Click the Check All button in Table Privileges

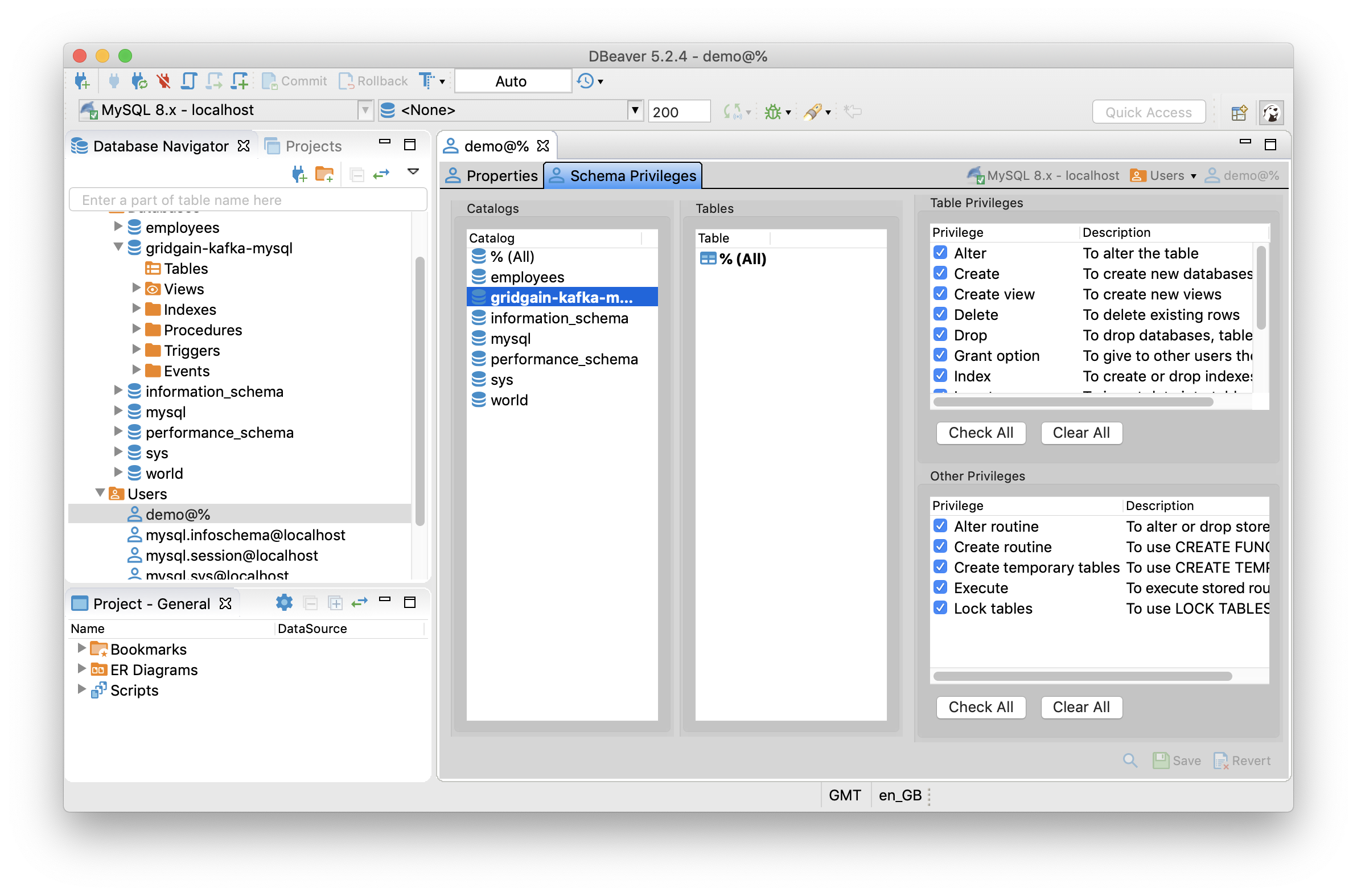980,432
